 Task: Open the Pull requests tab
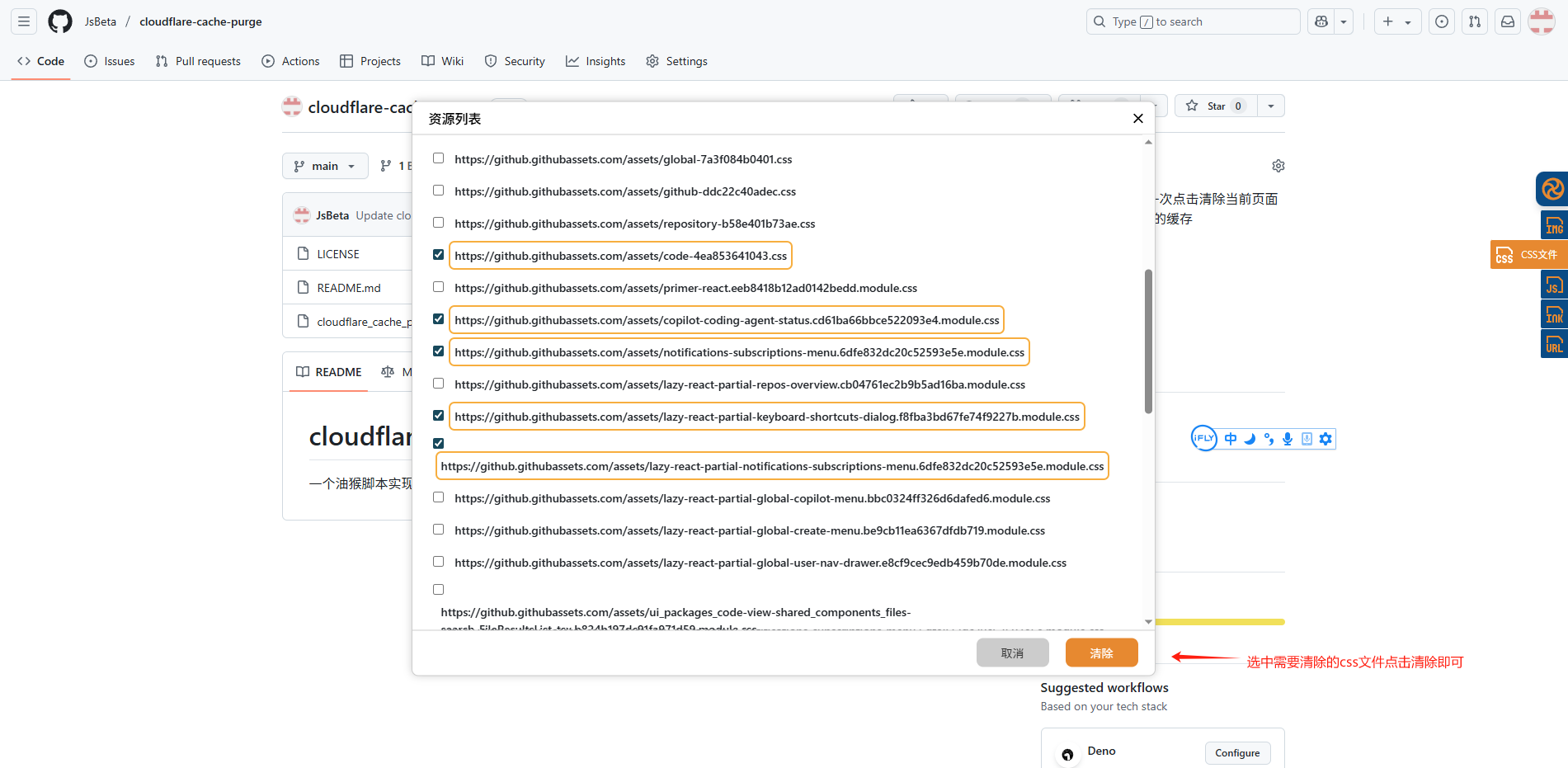click(198, 61)
